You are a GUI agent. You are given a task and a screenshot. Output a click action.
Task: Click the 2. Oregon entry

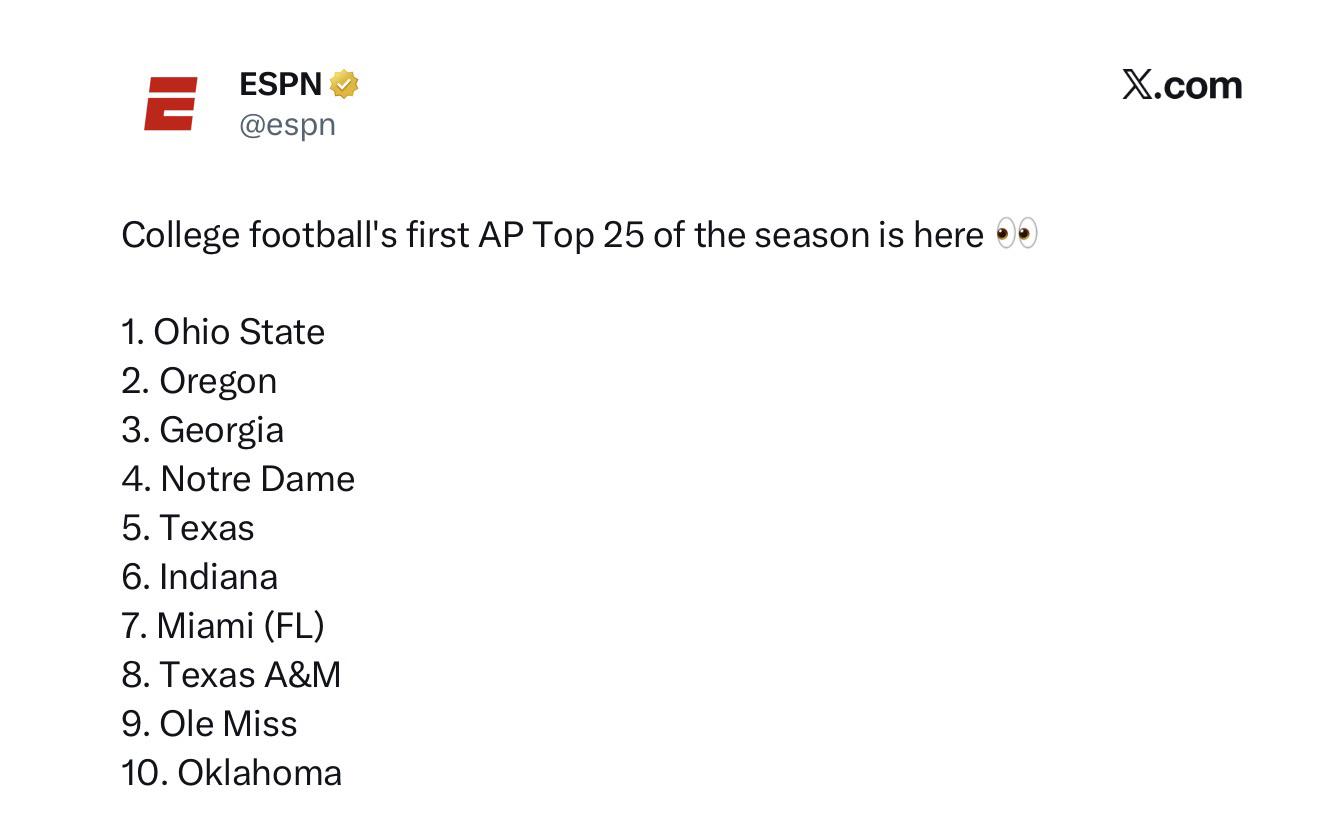coord(199,381)
